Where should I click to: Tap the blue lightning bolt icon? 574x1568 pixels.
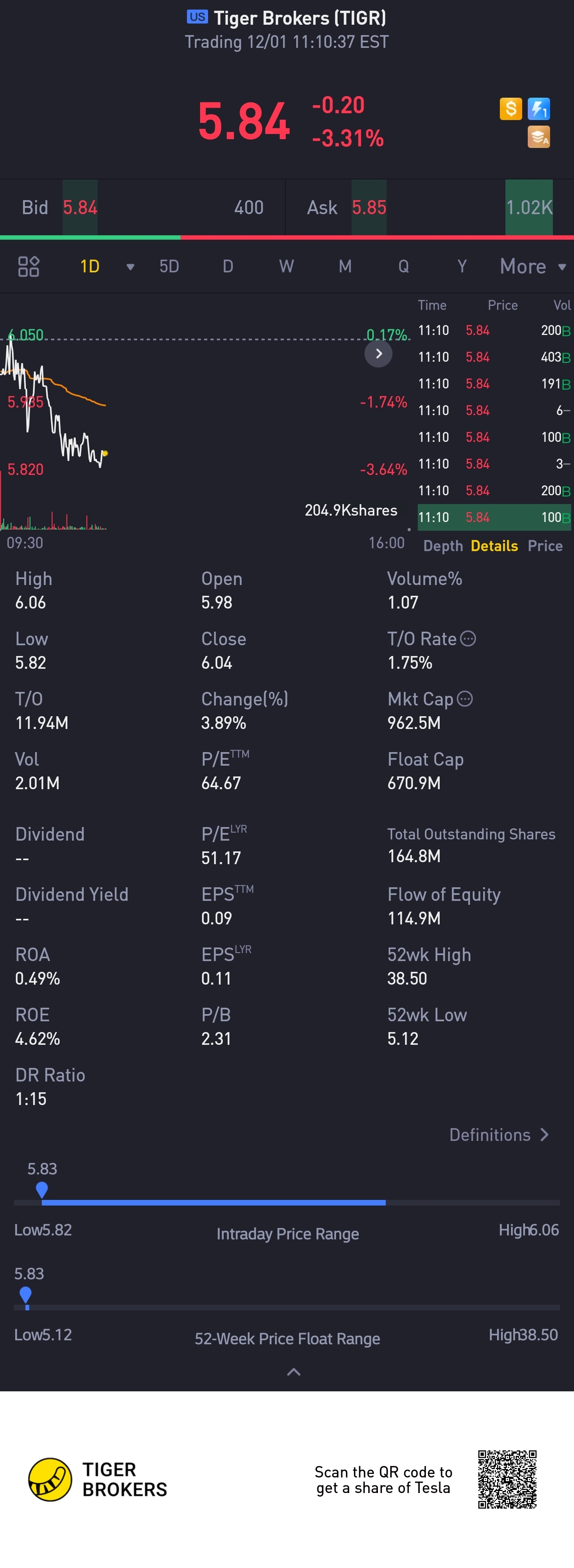[x=539, y=109]
